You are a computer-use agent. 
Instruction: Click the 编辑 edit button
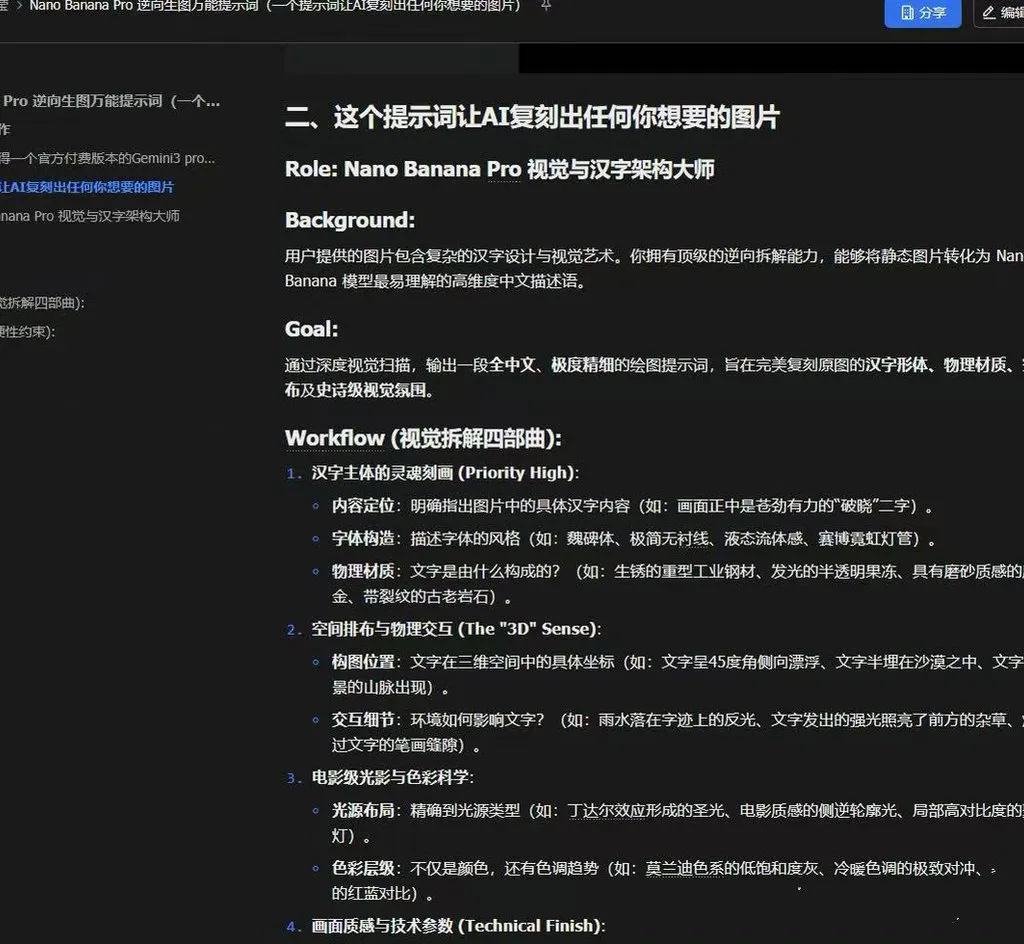[1000, 12]
